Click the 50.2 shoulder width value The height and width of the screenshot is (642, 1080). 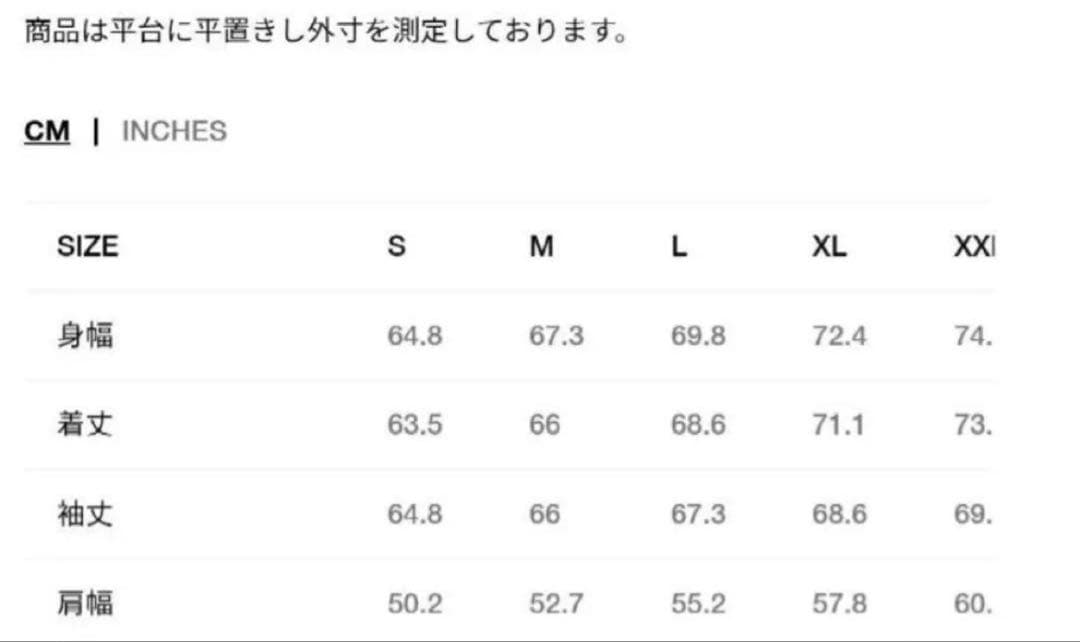[414, 604]
